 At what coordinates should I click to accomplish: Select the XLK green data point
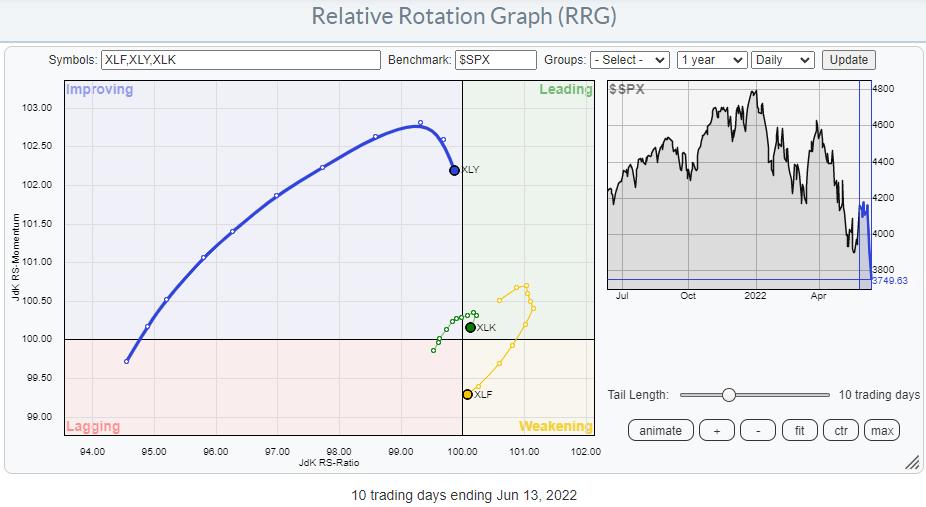tap(470, 327)
